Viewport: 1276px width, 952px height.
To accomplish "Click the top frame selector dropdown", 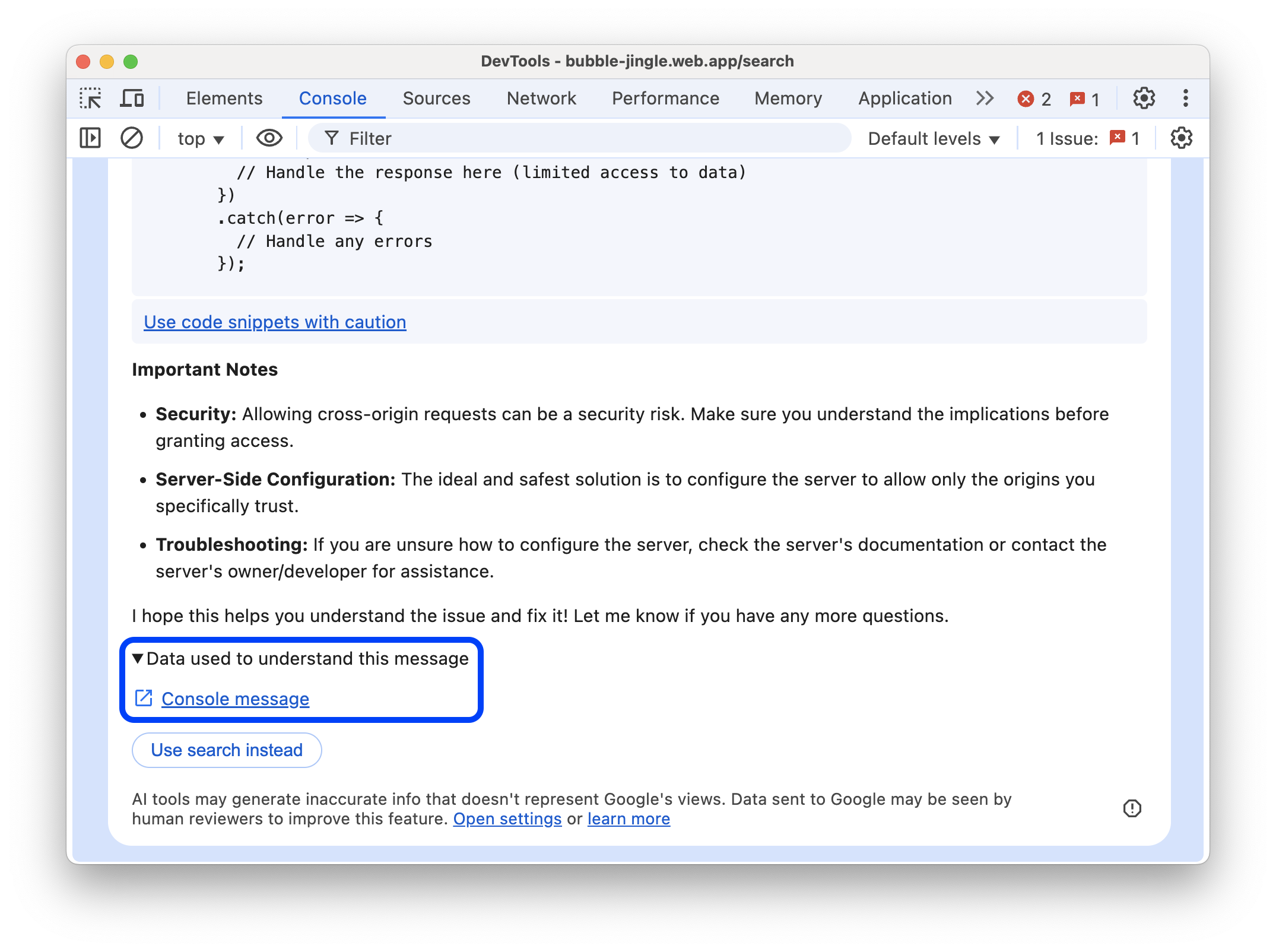I will 200,138.
